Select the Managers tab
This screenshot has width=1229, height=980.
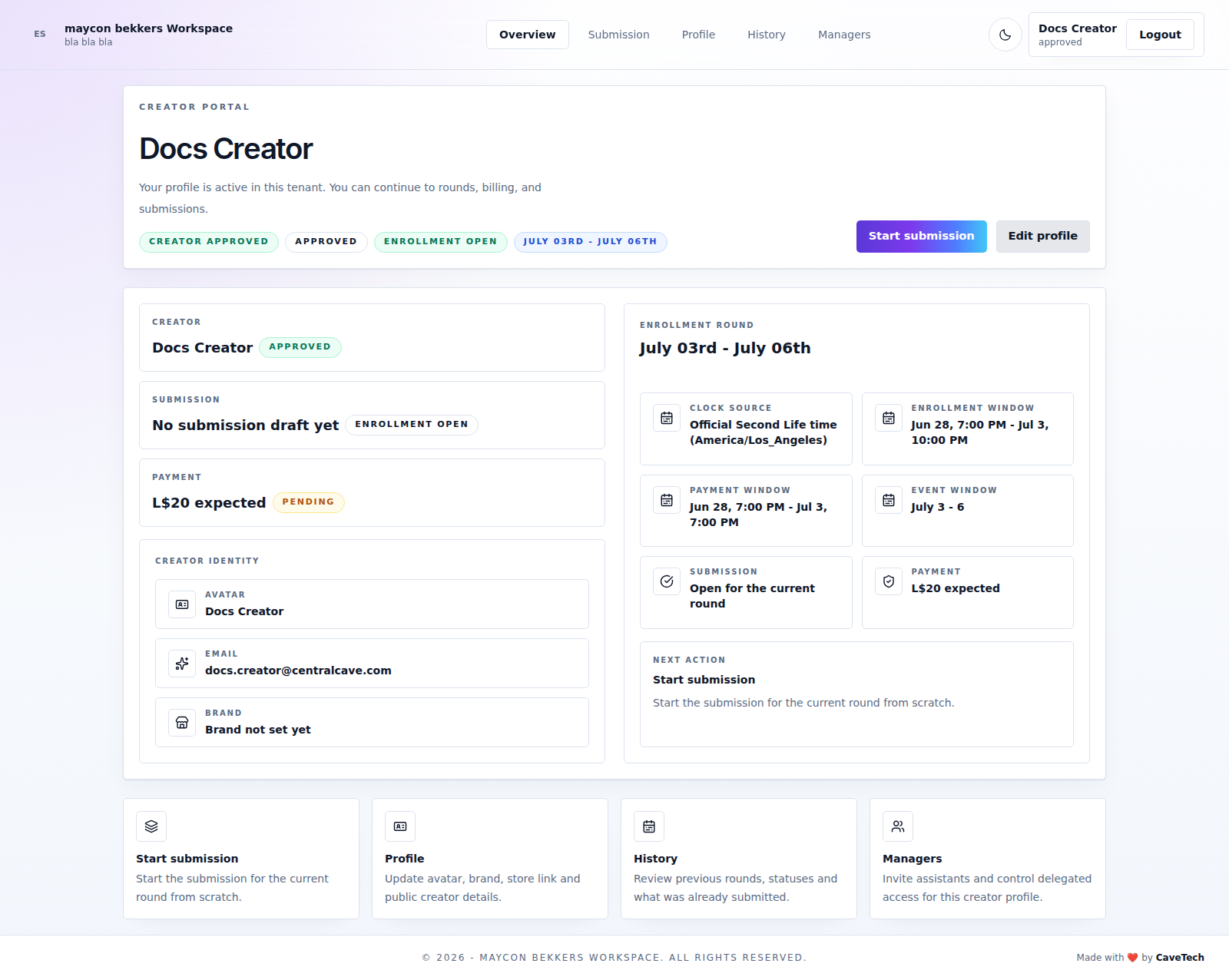point(844,35)
